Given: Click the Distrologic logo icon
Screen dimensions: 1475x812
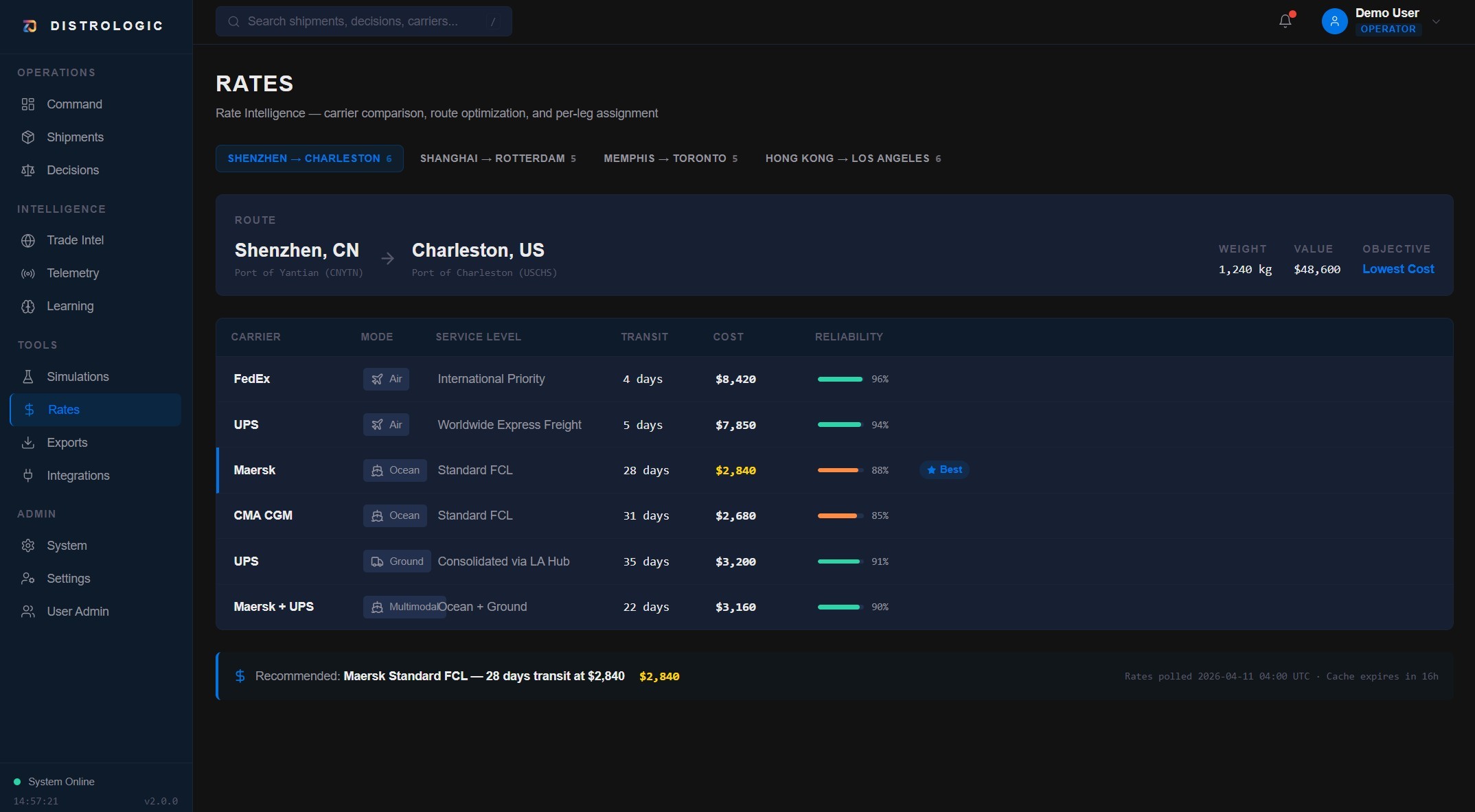Looking at the screenshot, I should coord(30,26).
